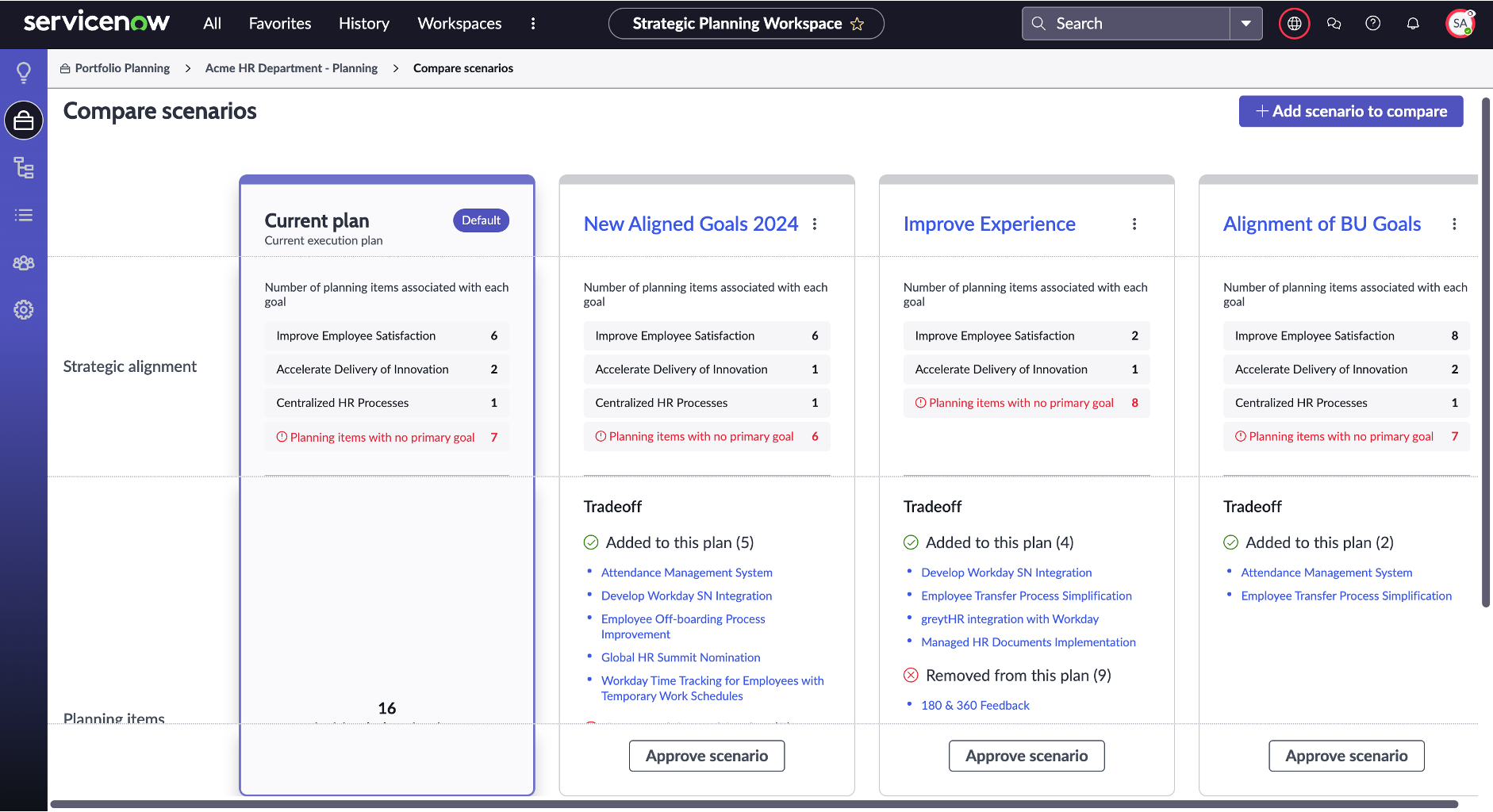Open the History menu
1493x812 pixels.
[x=364, y=24]
